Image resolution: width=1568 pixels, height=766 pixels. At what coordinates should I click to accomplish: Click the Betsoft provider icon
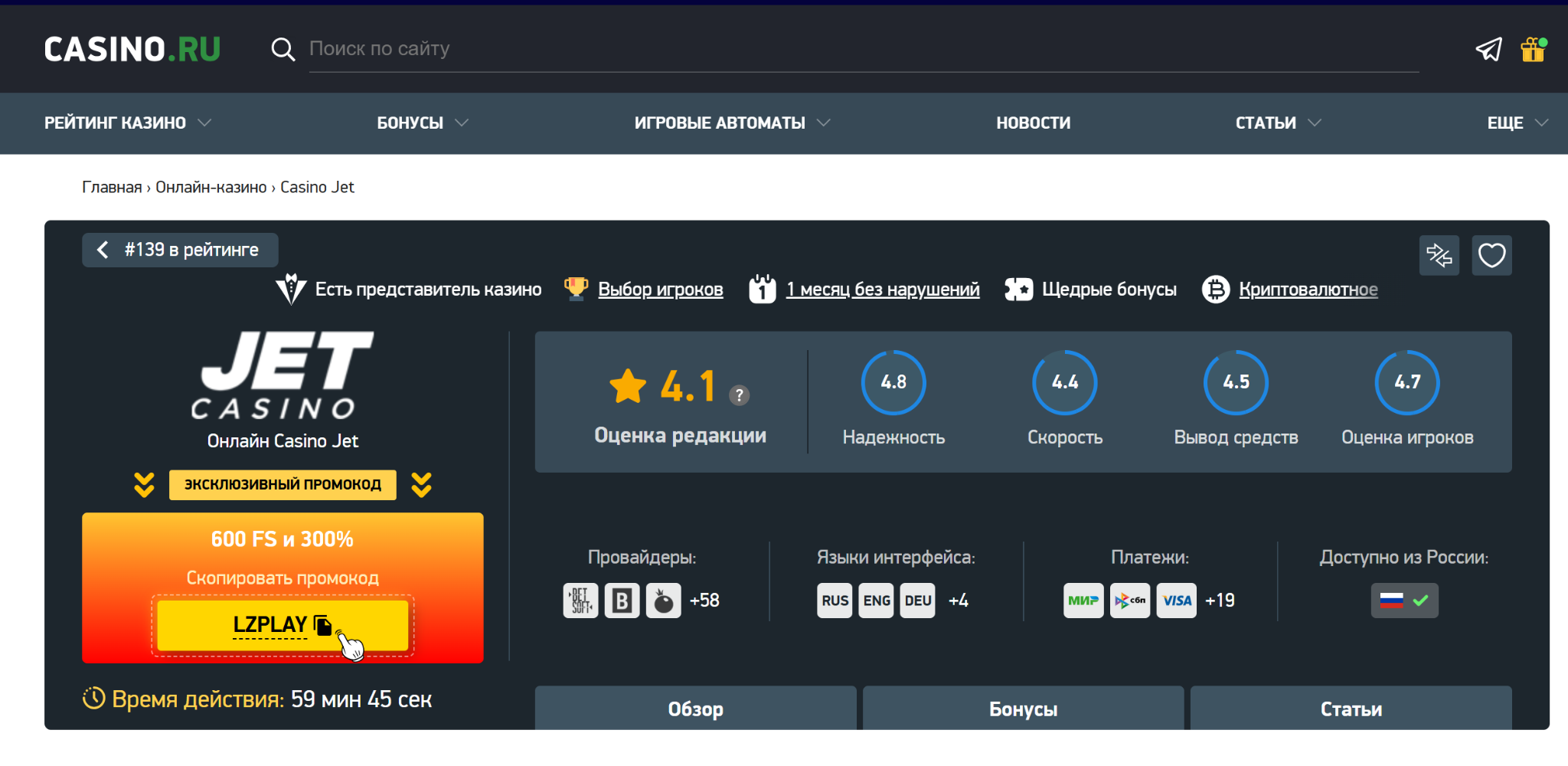pos(581,601)
